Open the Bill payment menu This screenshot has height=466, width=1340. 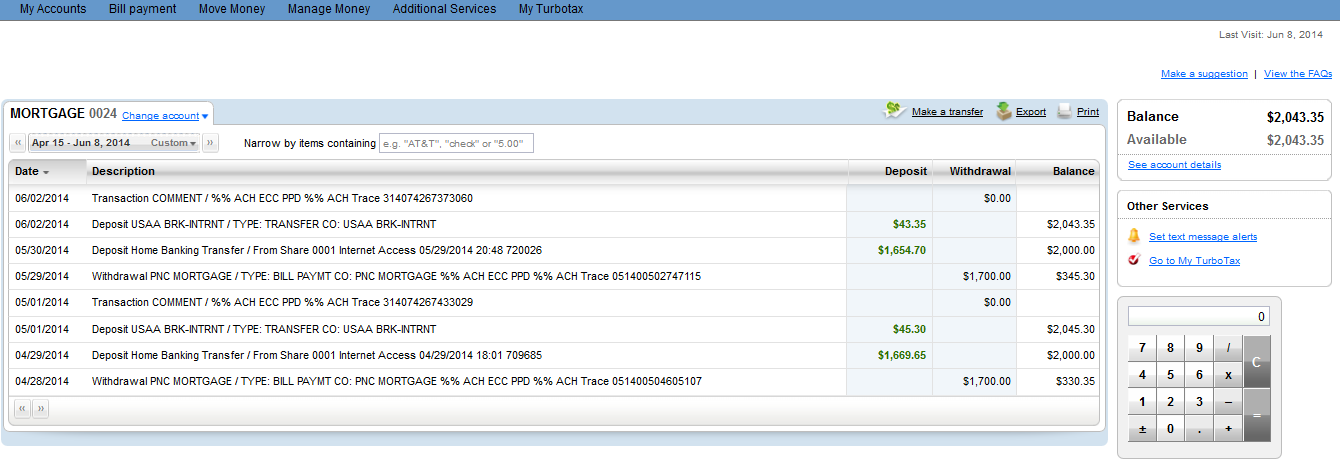coord(143,9)
